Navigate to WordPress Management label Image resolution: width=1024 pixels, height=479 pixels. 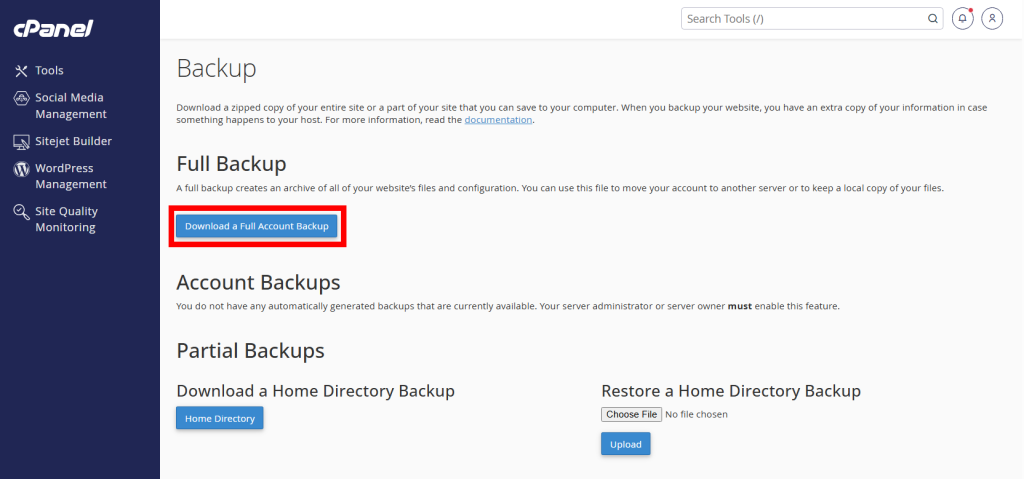click(x=70, y=177)
